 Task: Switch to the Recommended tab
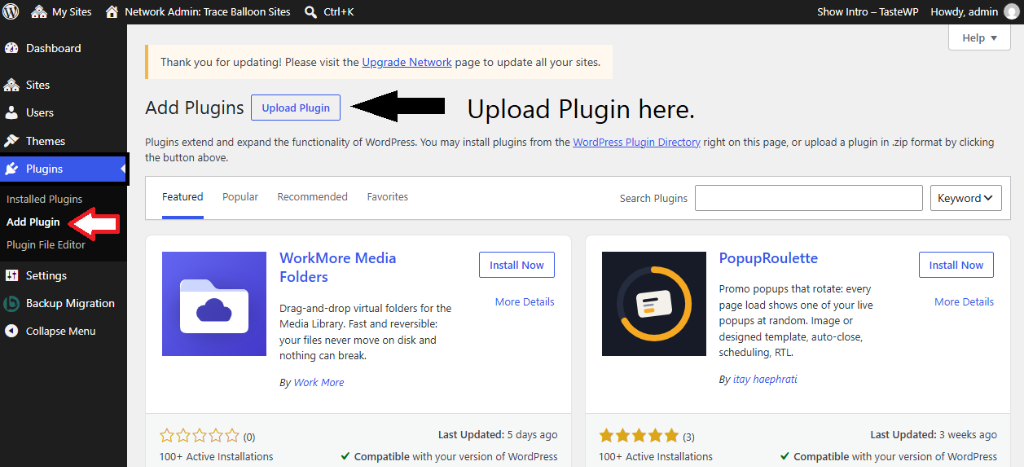tap(312, 197)
